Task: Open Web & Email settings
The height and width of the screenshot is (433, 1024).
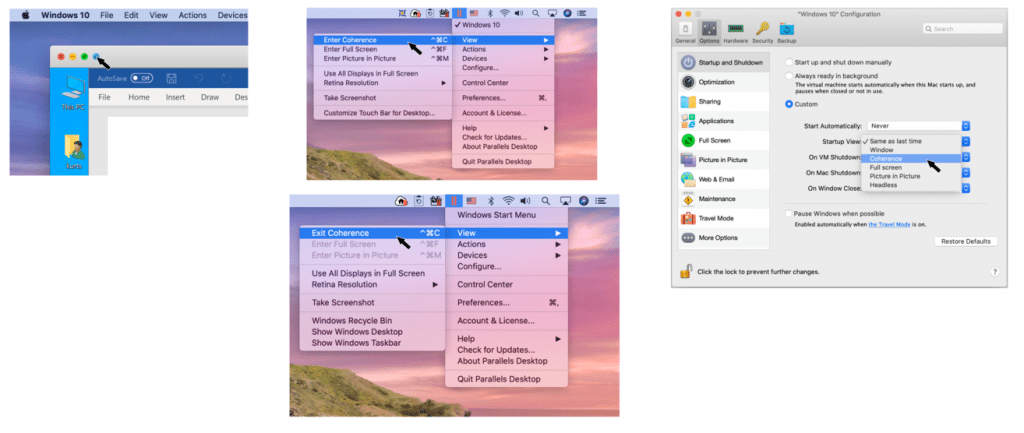Action: tap(723, 179)
